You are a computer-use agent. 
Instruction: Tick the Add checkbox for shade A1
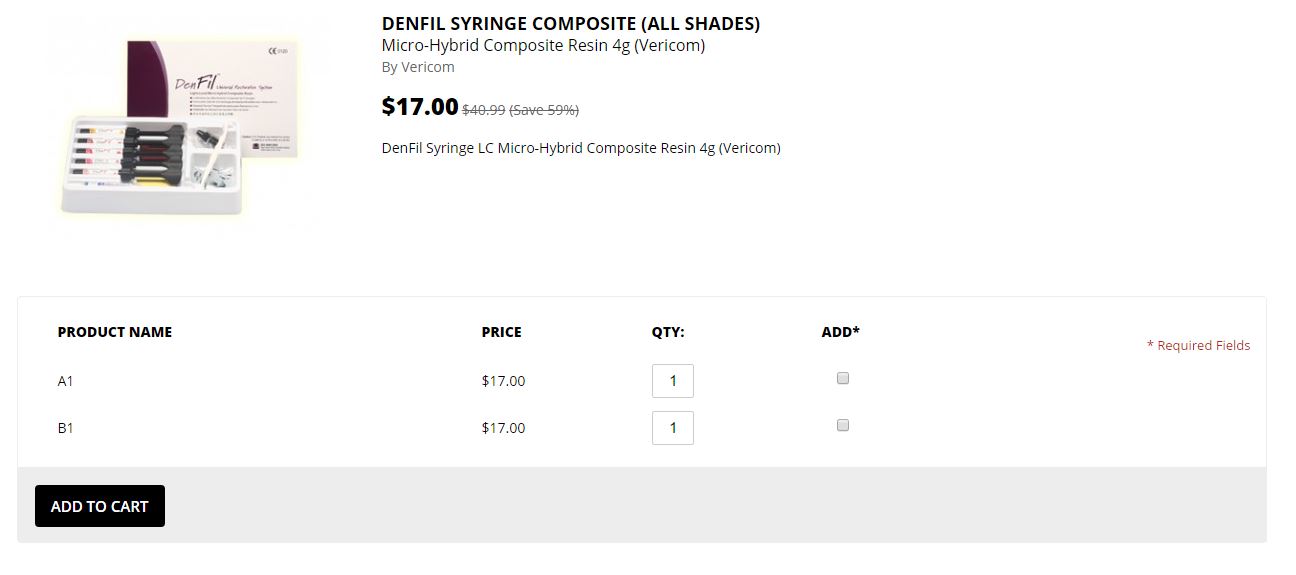pyautogui.click(x=843, y=378)
